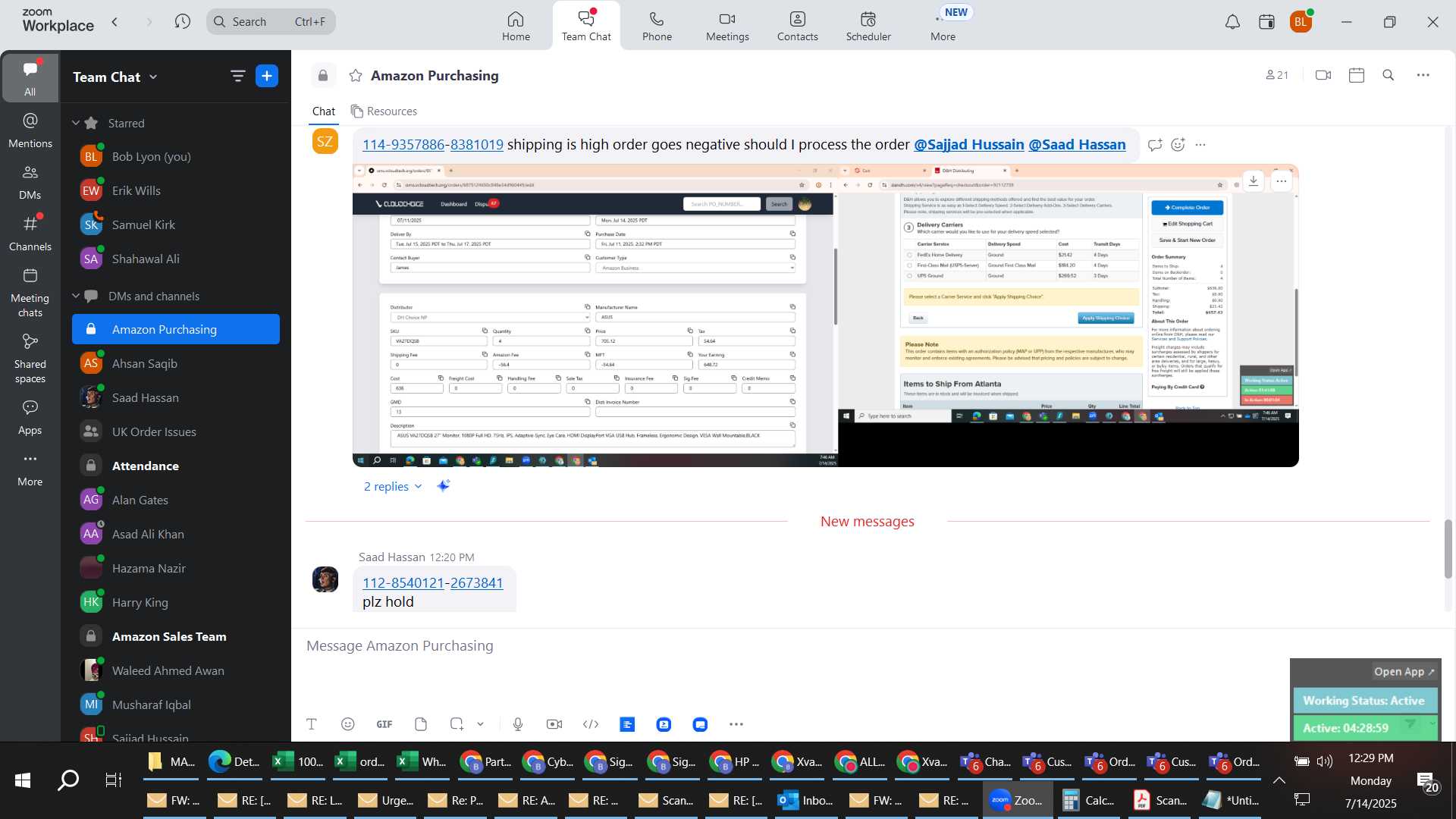The image size is (1456, 819).
Task: Open order link 112-8540121-2673841
Action: (x=432, y=582)
